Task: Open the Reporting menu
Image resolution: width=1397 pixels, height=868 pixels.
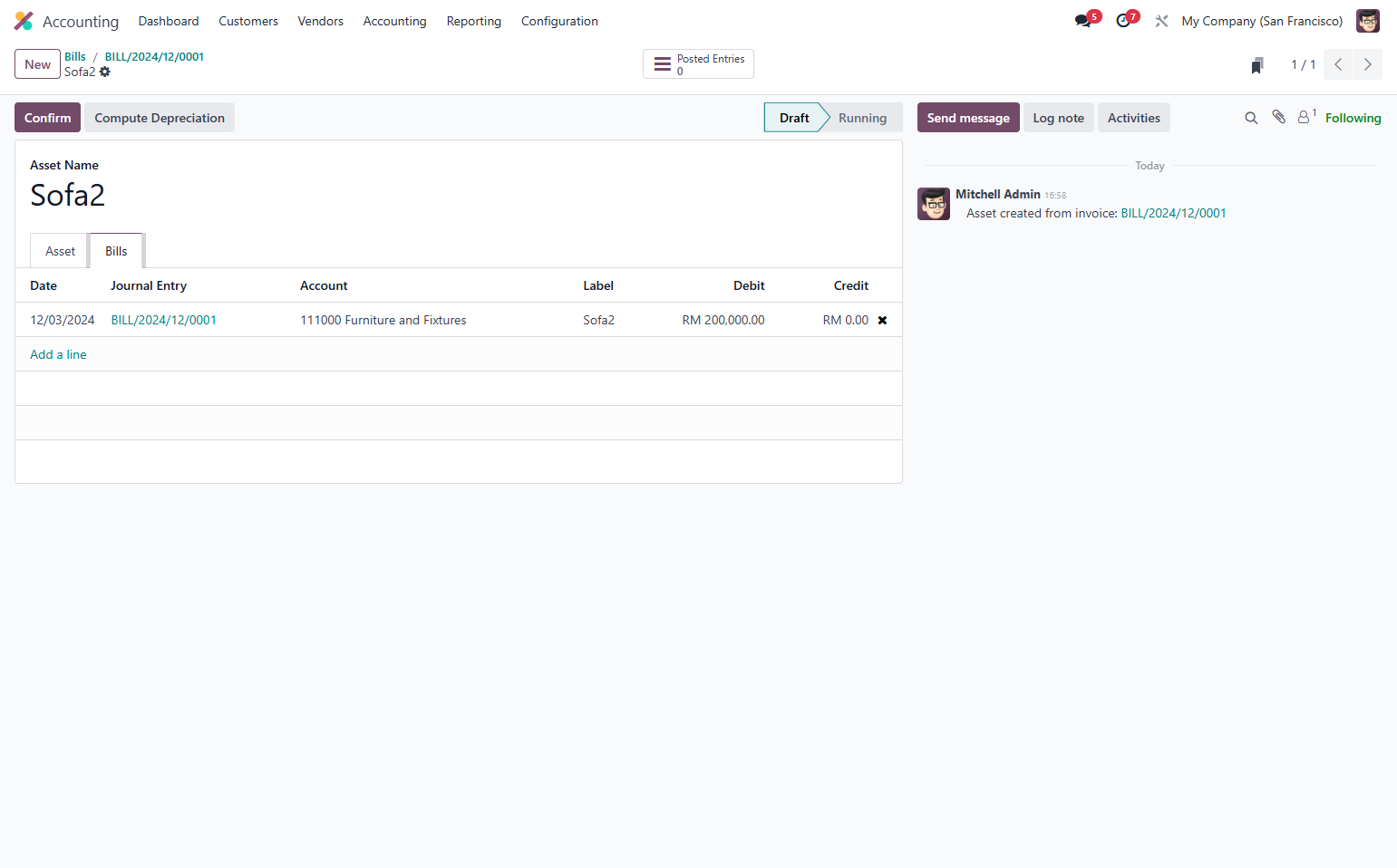Action: pyautogui.click(x=473, y=21)
